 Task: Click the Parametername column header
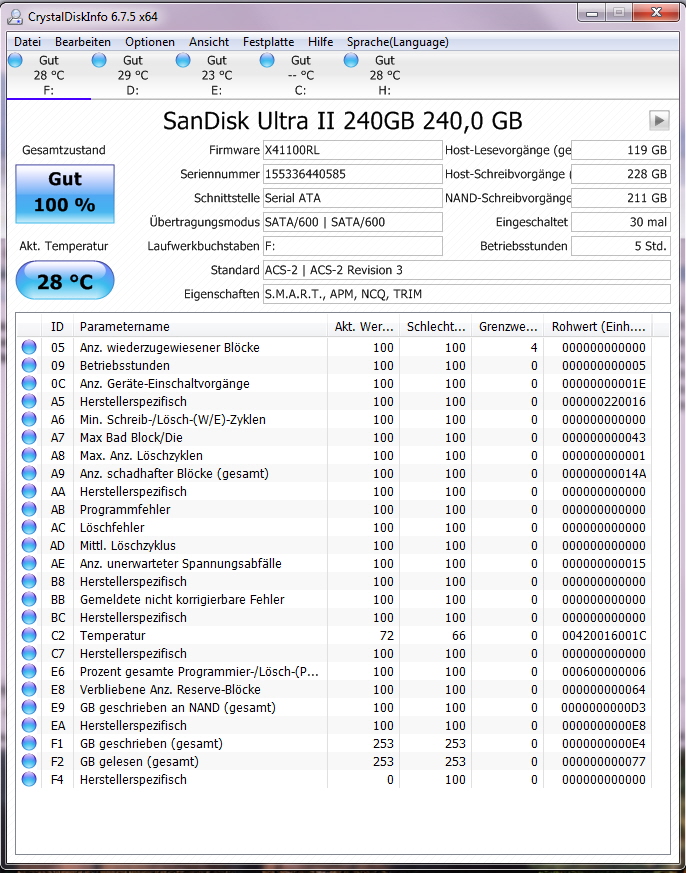pos(200,327)
